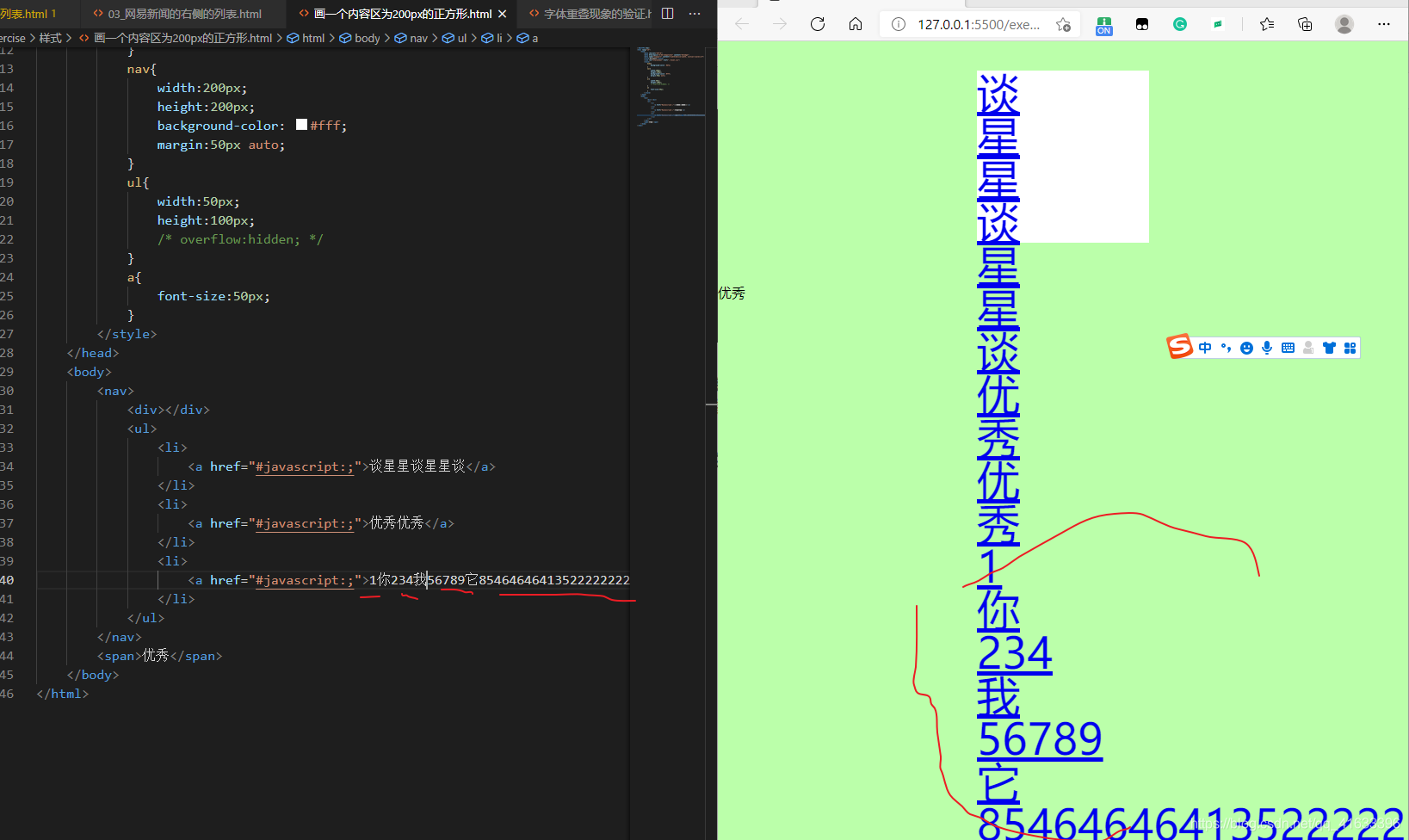The width and height of the screenshot is (1409, 840).
Task: Switch to 列表.html tab
Action: [x=35, y=14]
